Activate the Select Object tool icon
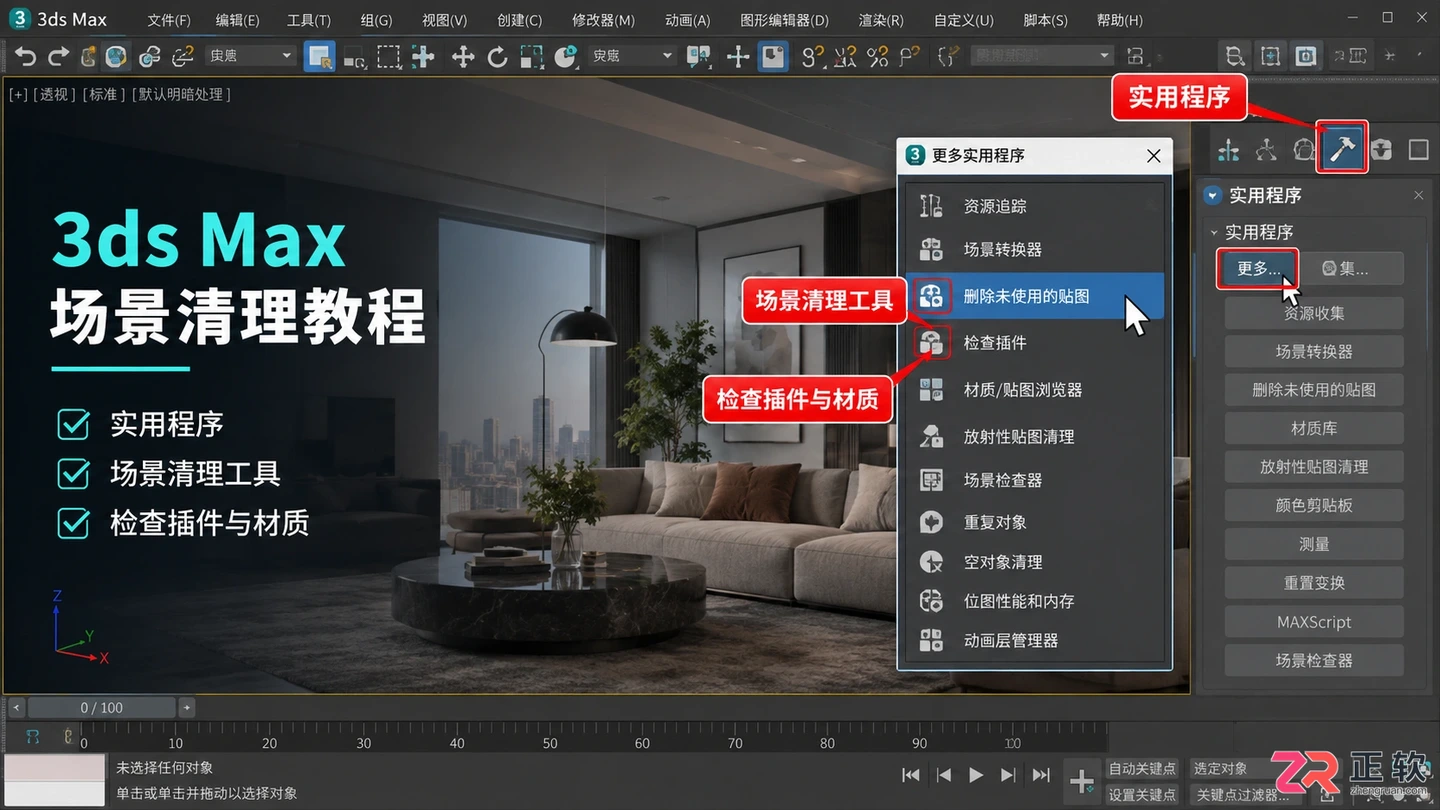The width and height of the screenshot is (1440, 810). (320, 57)
